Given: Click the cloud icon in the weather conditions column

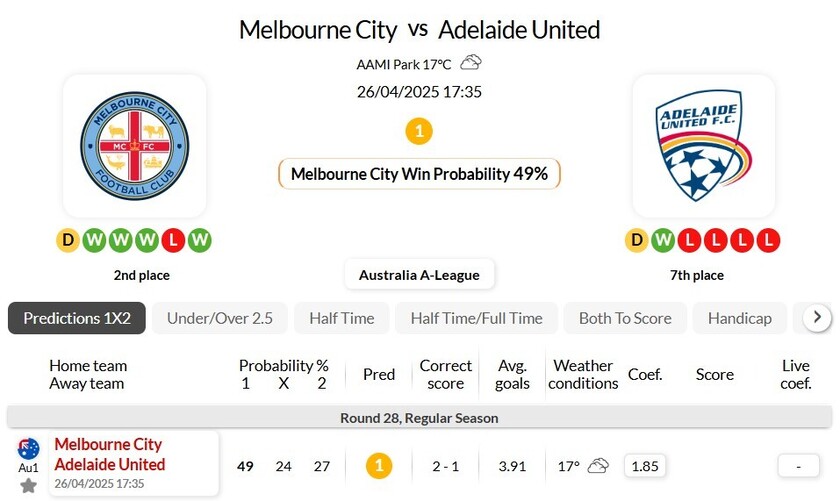Looking at the screenshot, I should click(598, 466).
